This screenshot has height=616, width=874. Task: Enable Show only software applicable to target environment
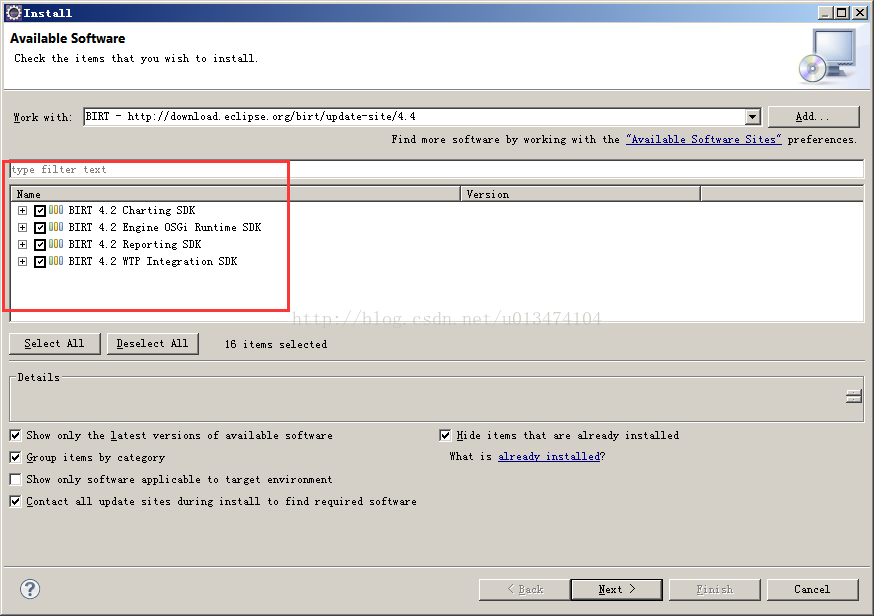[x=16, y=479]
